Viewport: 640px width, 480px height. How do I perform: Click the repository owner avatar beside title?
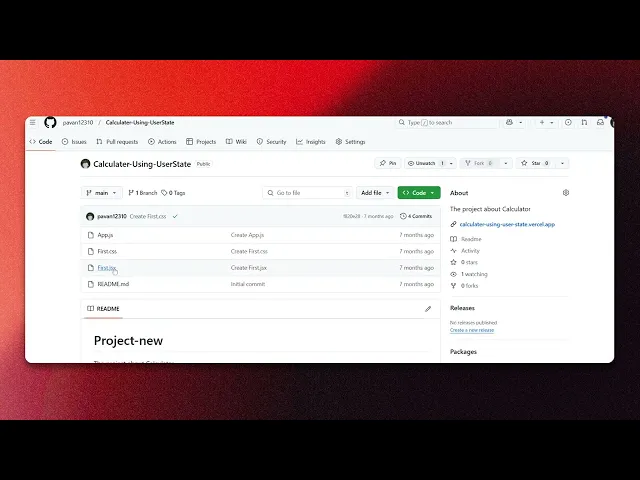[85, 164]
